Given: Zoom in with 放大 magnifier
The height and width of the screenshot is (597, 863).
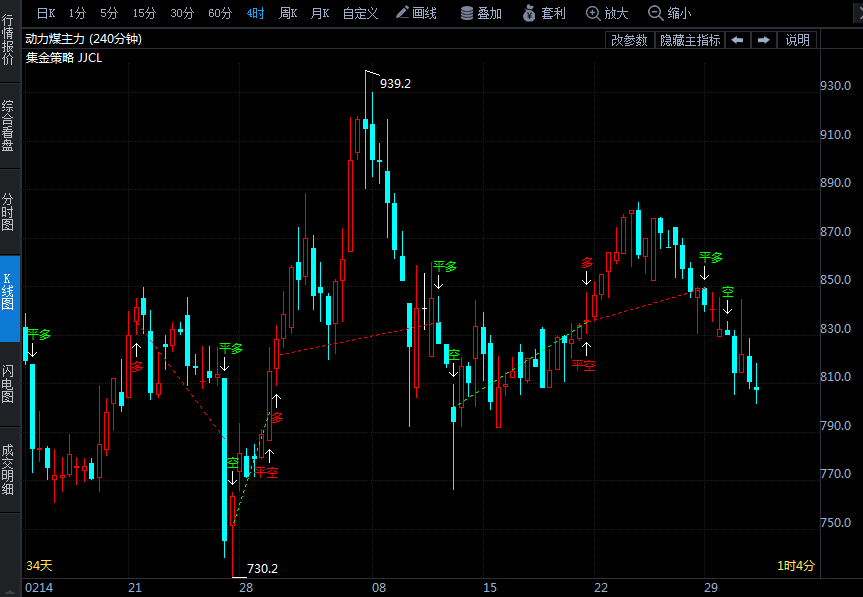Looking at the screenshot, I should pyautogui.click(x=607, y=13).
